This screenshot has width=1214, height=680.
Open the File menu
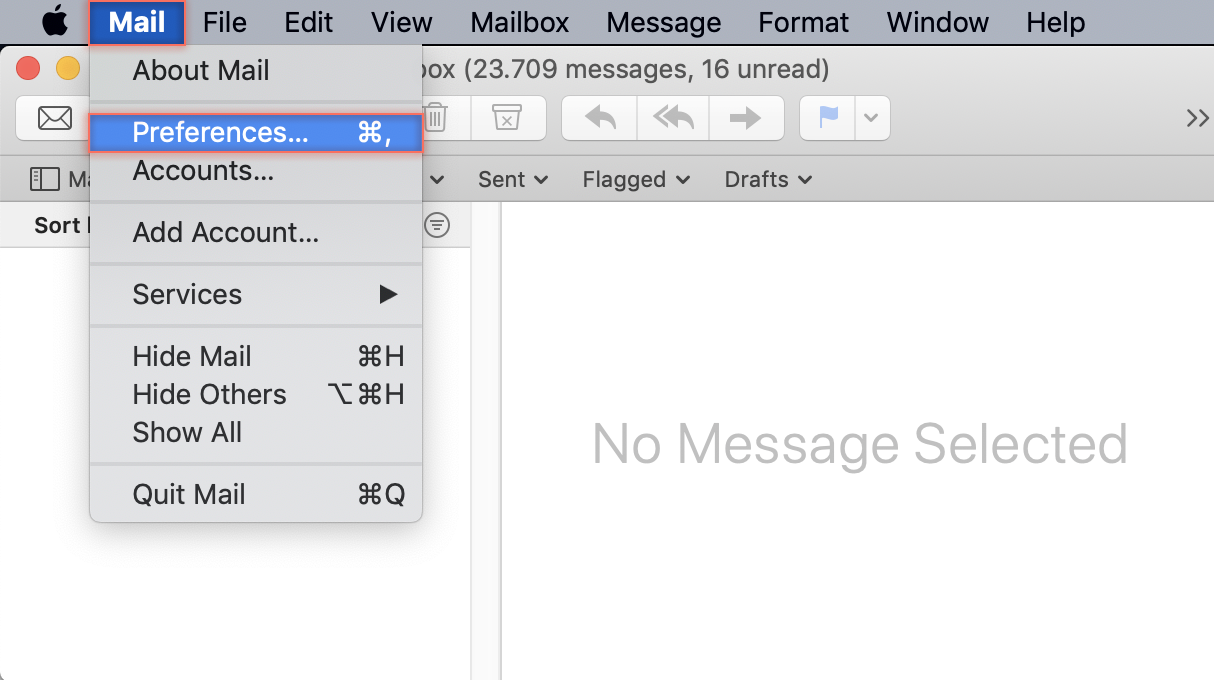[224, 22]
